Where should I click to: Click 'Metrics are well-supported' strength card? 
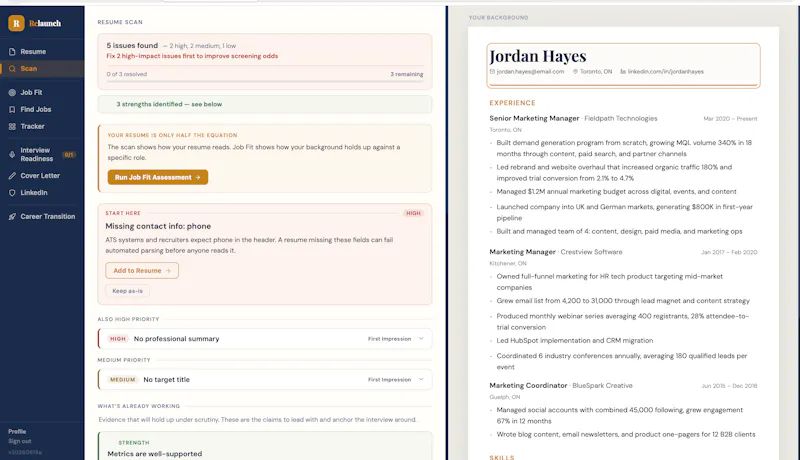[x=265, y=447]
